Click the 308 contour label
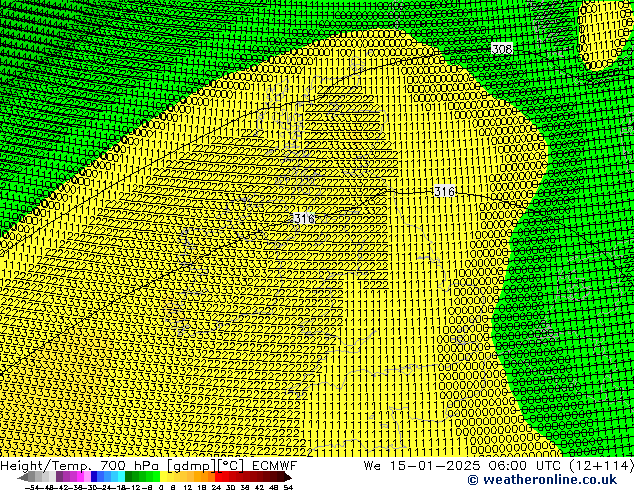 click(502, 49)
